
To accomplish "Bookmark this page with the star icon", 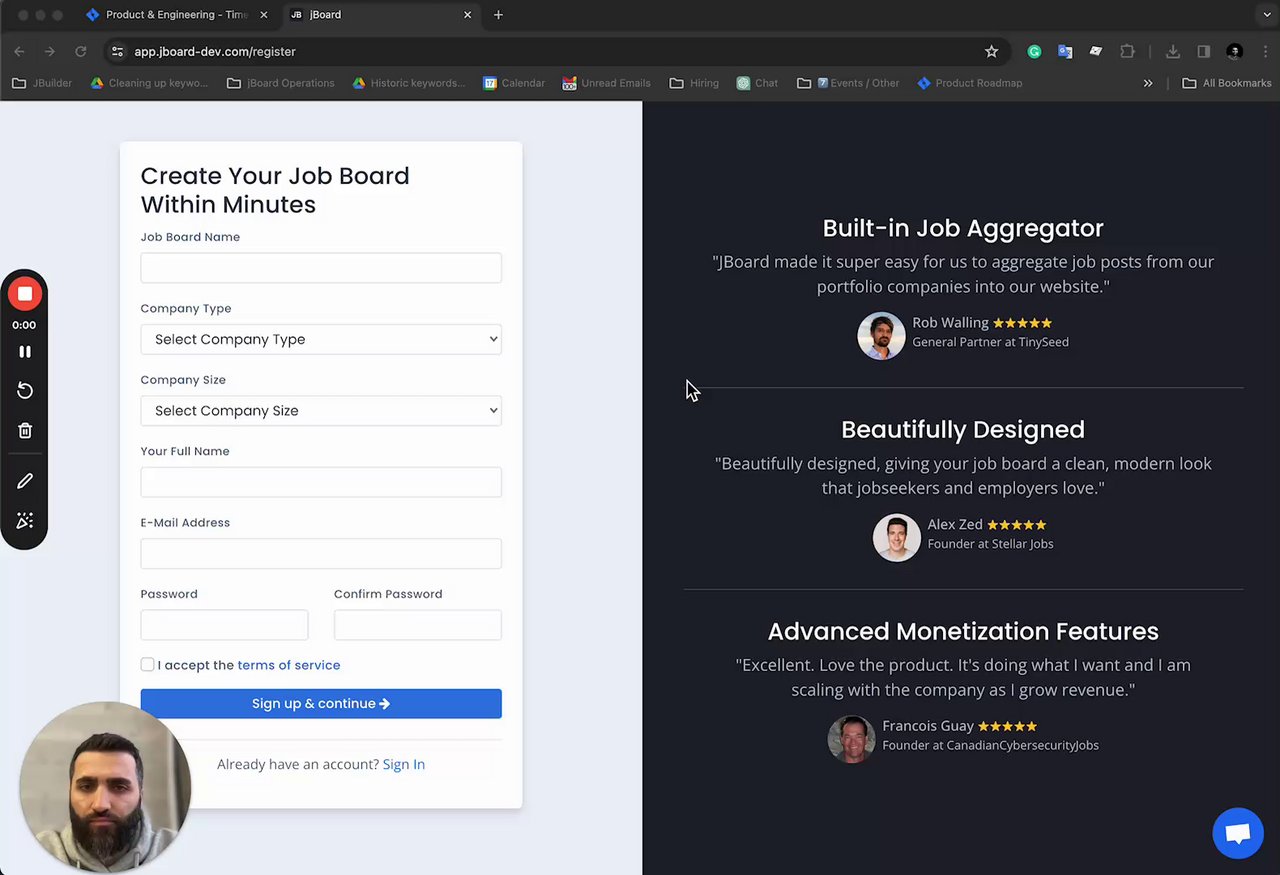I will point(991,51).
